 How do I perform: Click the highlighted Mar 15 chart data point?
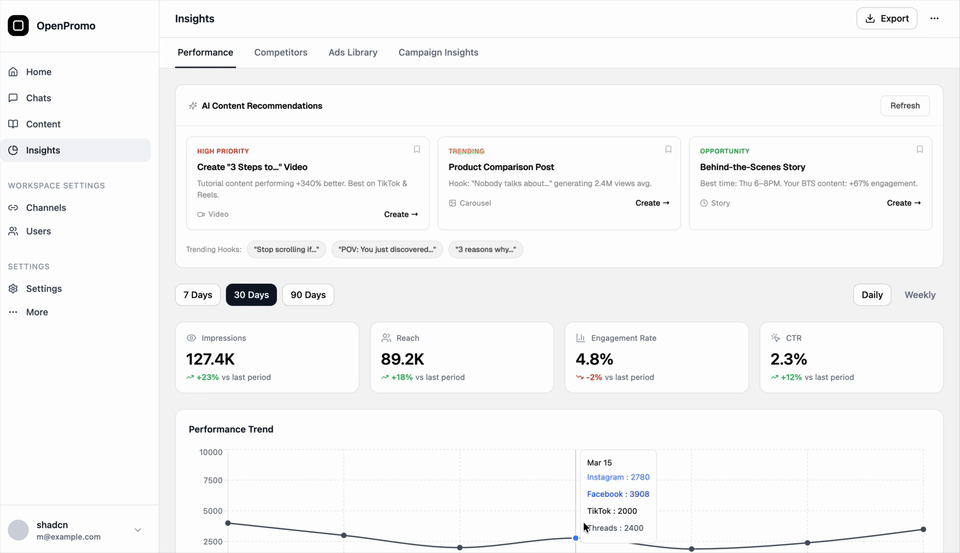click(x=576, y=538)
